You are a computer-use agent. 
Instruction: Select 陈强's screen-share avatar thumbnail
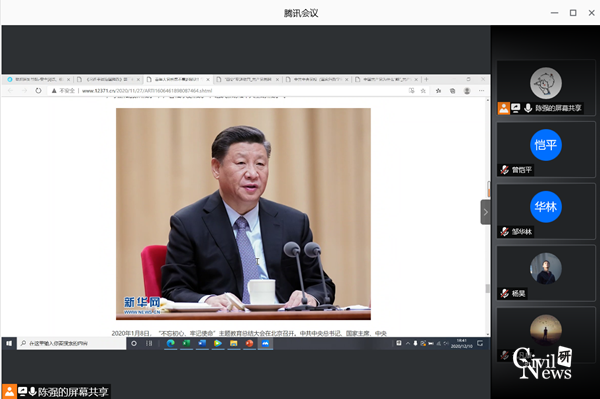pos(546,83)
